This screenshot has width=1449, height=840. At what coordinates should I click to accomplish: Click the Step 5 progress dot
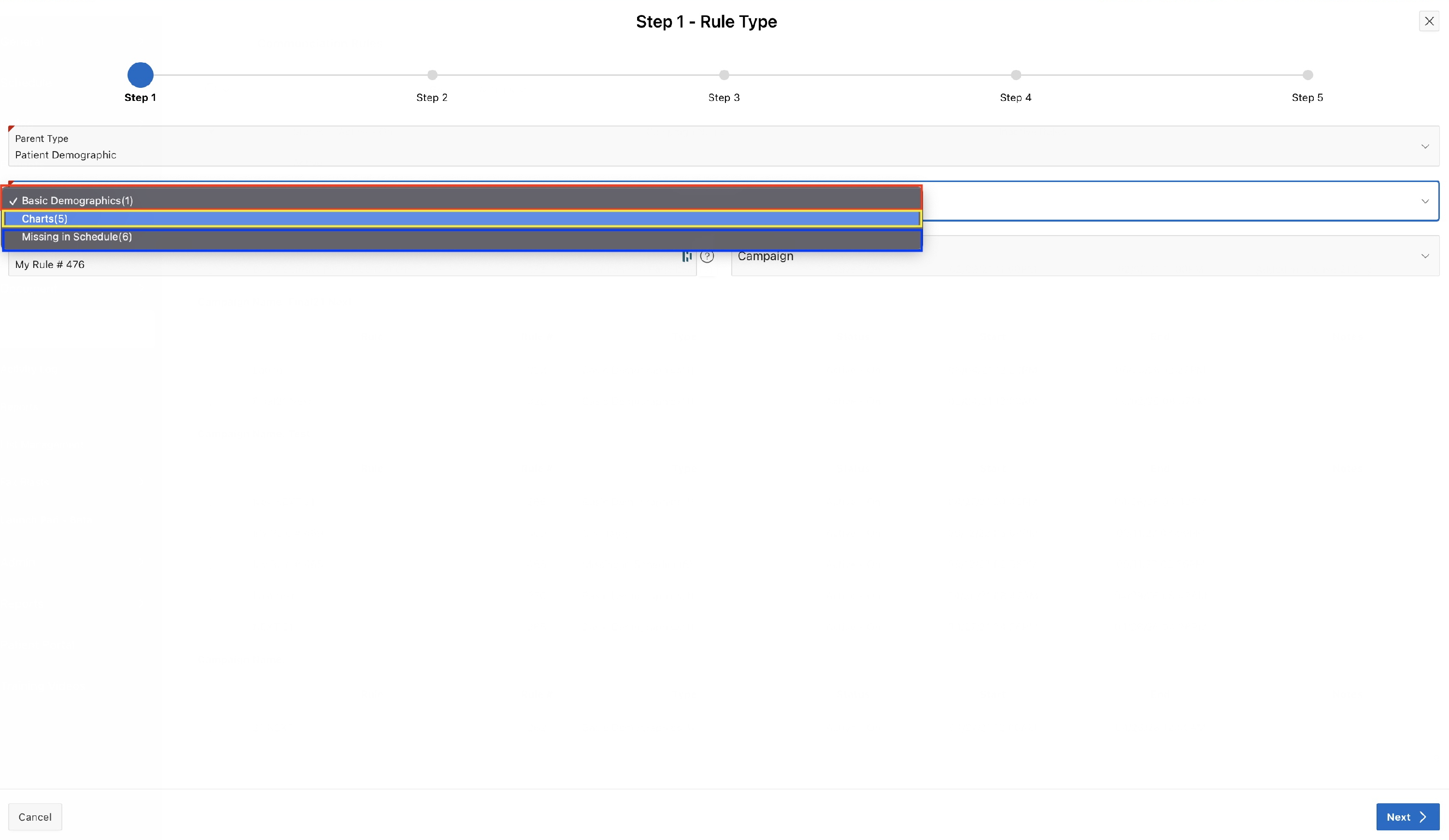[x=1307, y=75]
